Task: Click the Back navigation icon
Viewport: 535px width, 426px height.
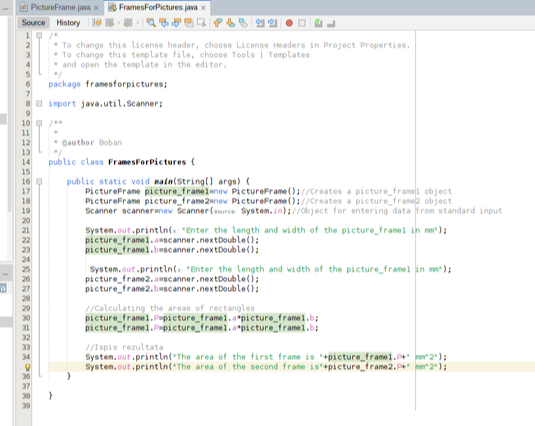Action: (110, 23)
